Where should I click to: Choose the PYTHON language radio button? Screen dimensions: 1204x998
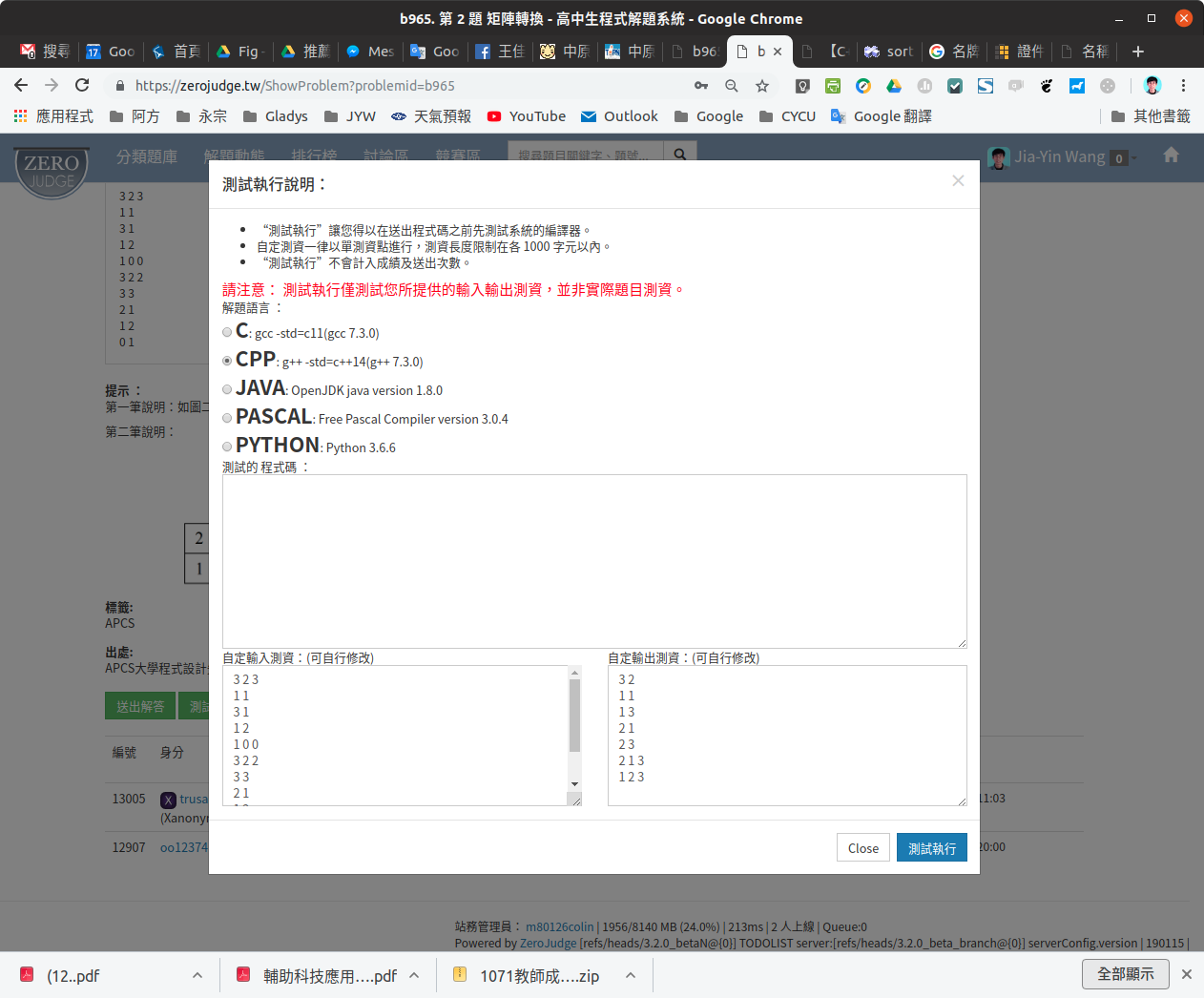point(227,447)
